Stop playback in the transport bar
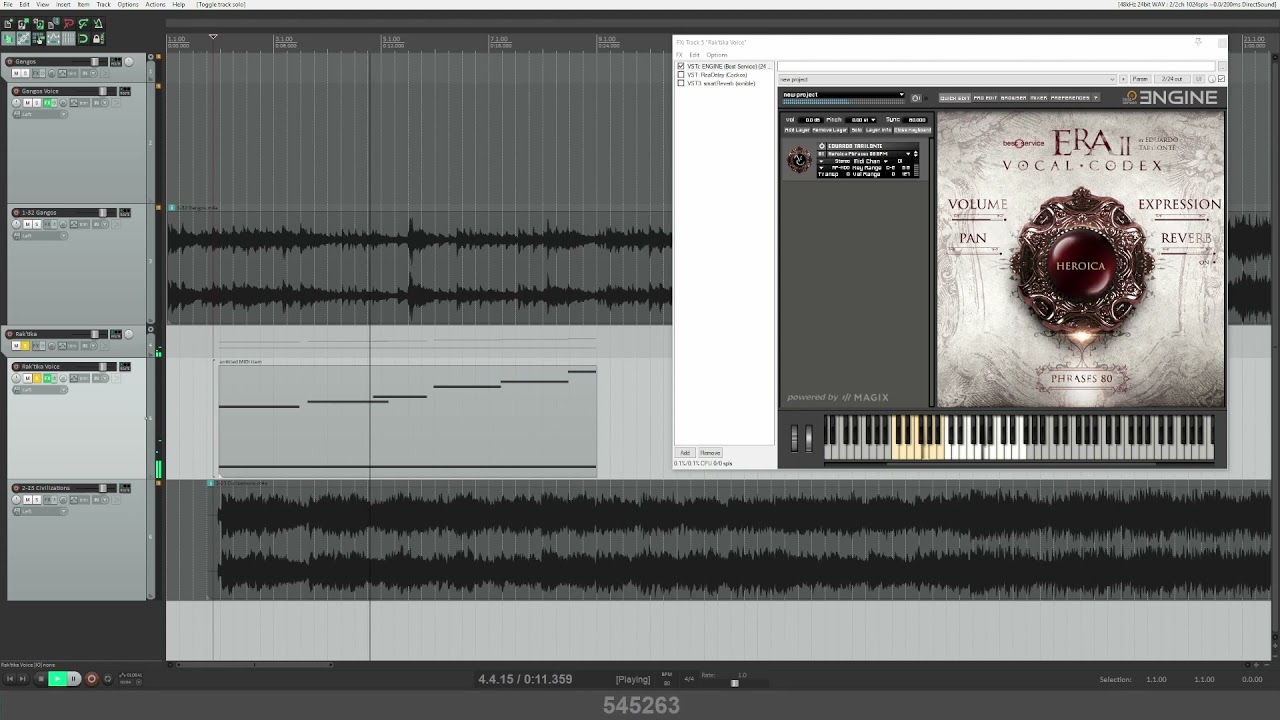The image size is (1280, 720). [x=40, y=679]
